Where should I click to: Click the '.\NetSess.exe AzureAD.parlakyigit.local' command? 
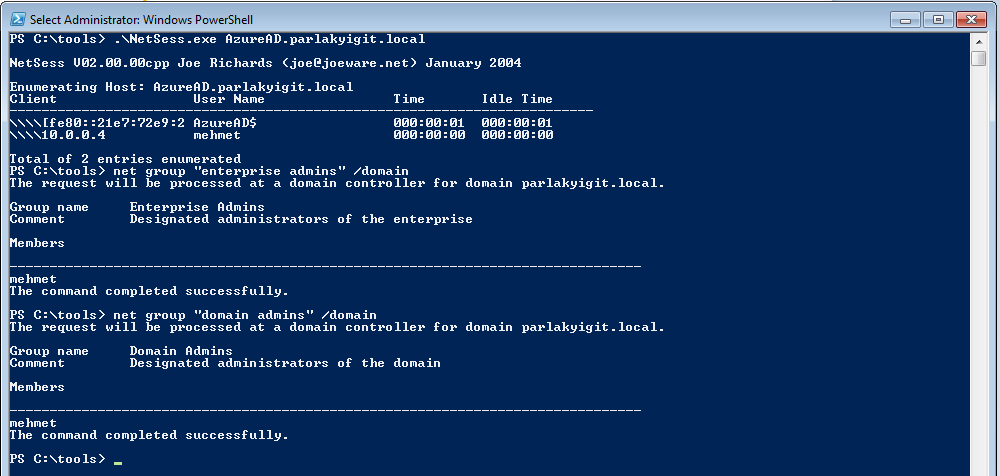(269, 40)
